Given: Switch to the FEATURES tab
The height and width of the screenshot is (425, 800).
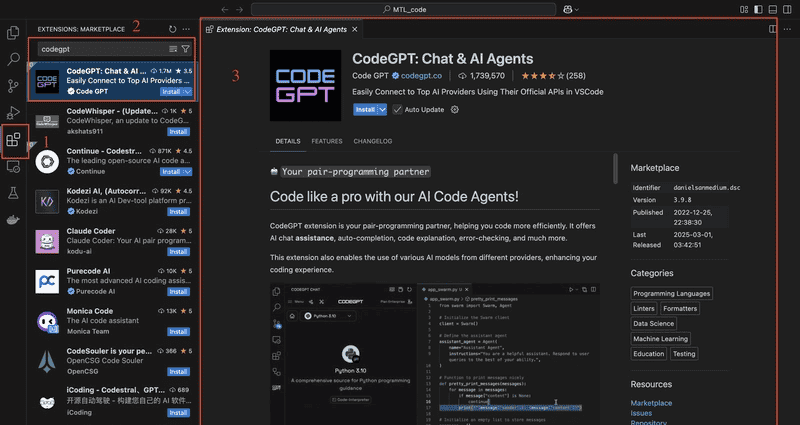Looking at the screenshot, I should [327, 141].
